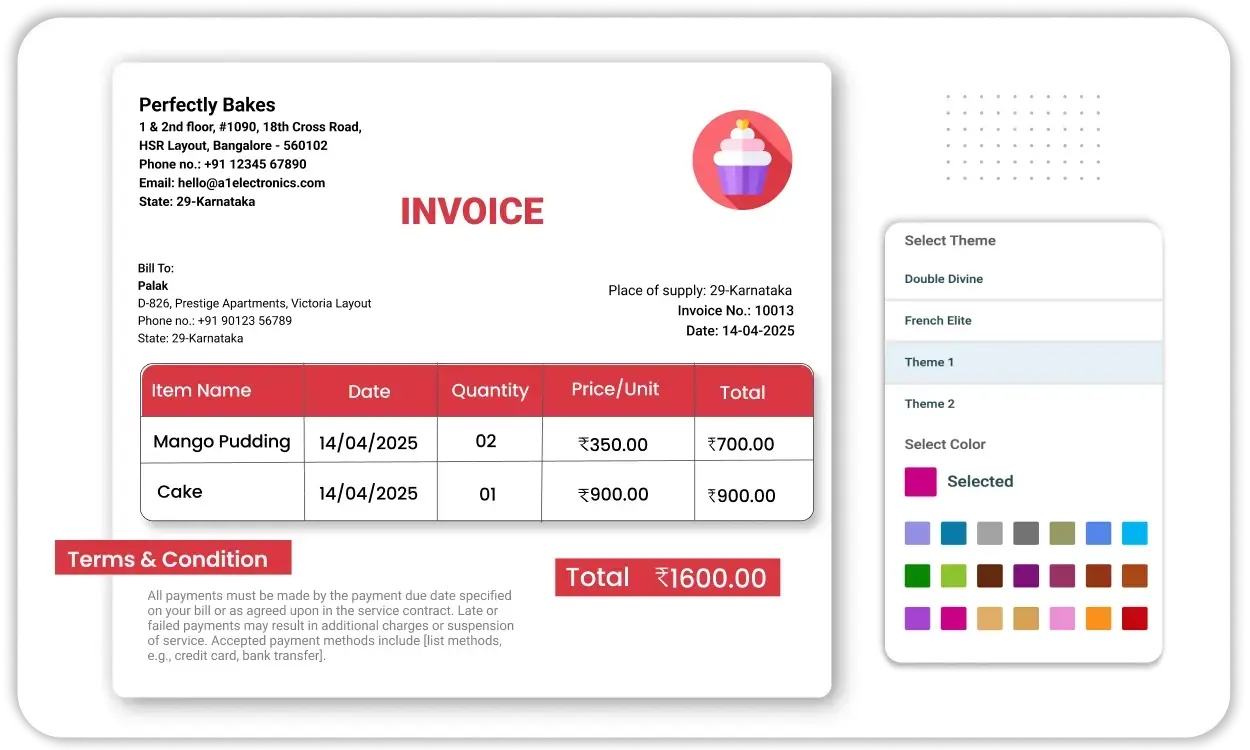Select the Double Divine theme
The height and width of the screenshot is (750, 1250).
coord(943,279)
